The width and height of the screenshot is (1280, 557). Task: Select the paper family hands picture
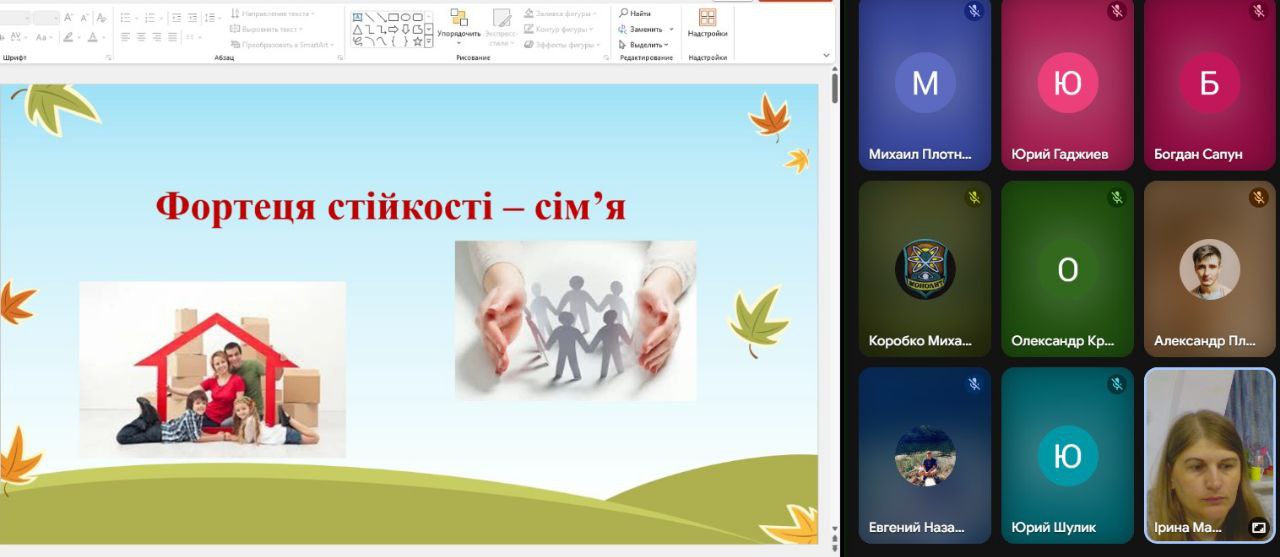pyautogui.click(x=575, y=320)
